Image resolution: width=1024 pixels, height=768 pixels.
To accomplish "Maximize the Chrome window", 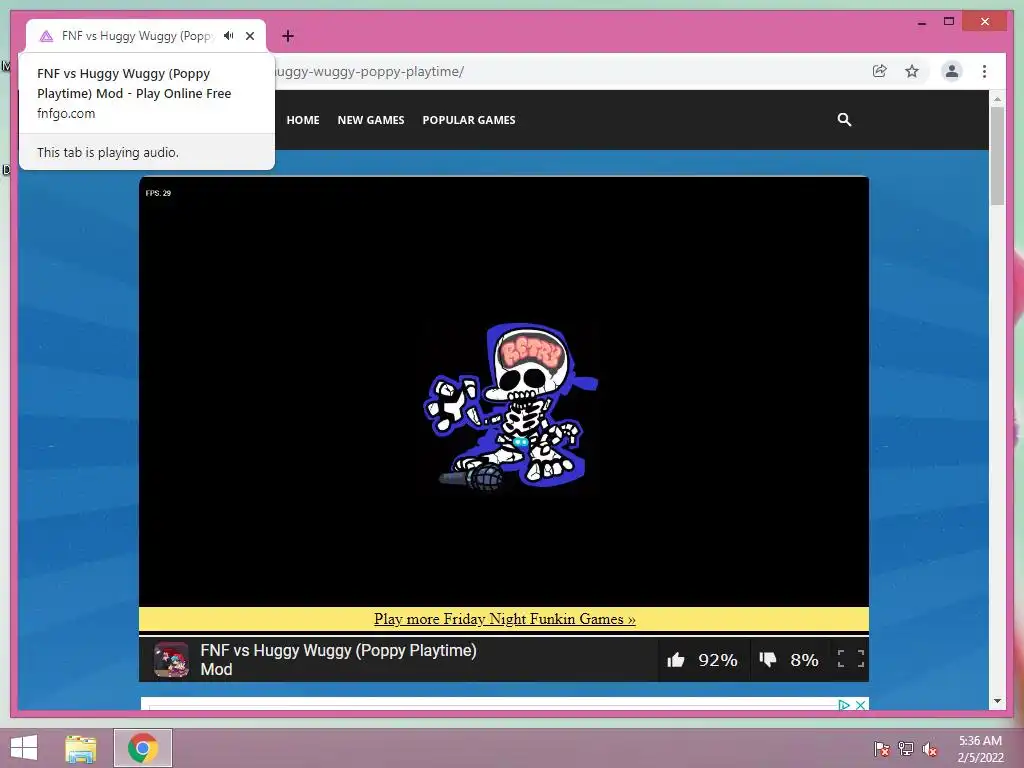I will pos(949,22).
